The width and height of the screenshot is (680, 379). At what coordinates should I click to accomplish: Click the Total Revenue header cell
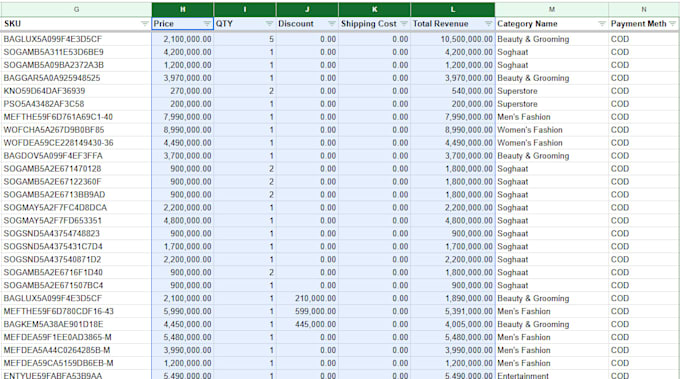pyautogui.click(x=453, y=24)
